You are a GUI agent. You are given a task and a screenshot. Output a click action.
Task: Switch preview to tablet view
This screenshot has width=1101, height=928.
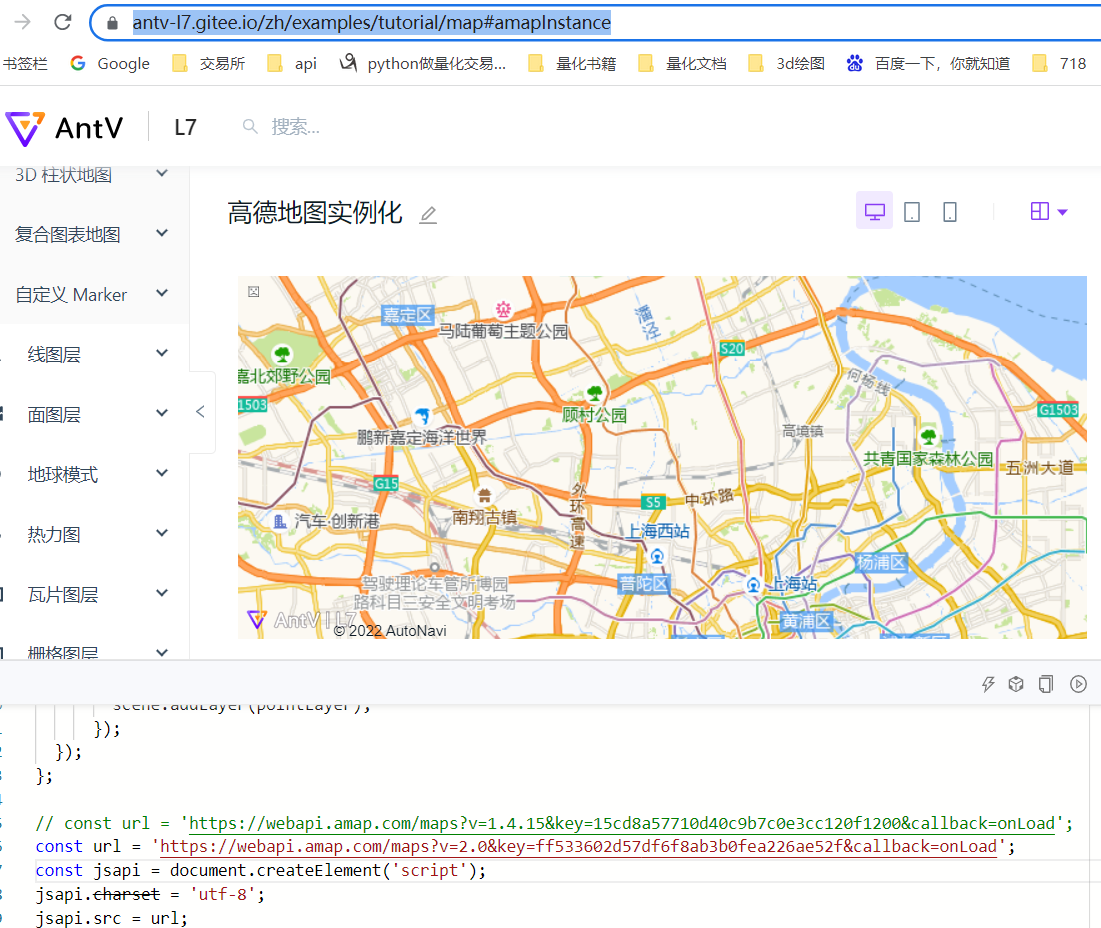911,211
